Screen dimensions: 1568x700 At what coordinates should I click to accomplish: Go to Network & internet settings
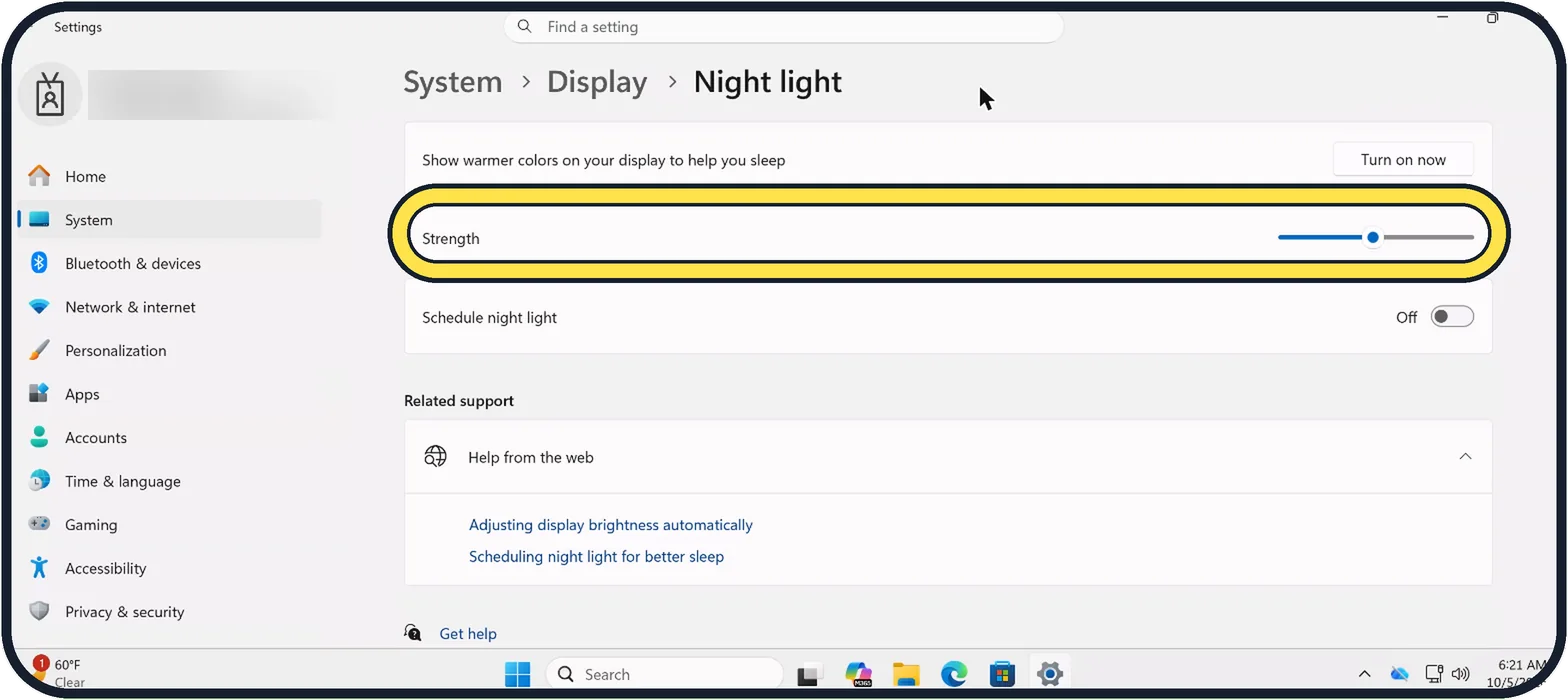click(170, 307)
